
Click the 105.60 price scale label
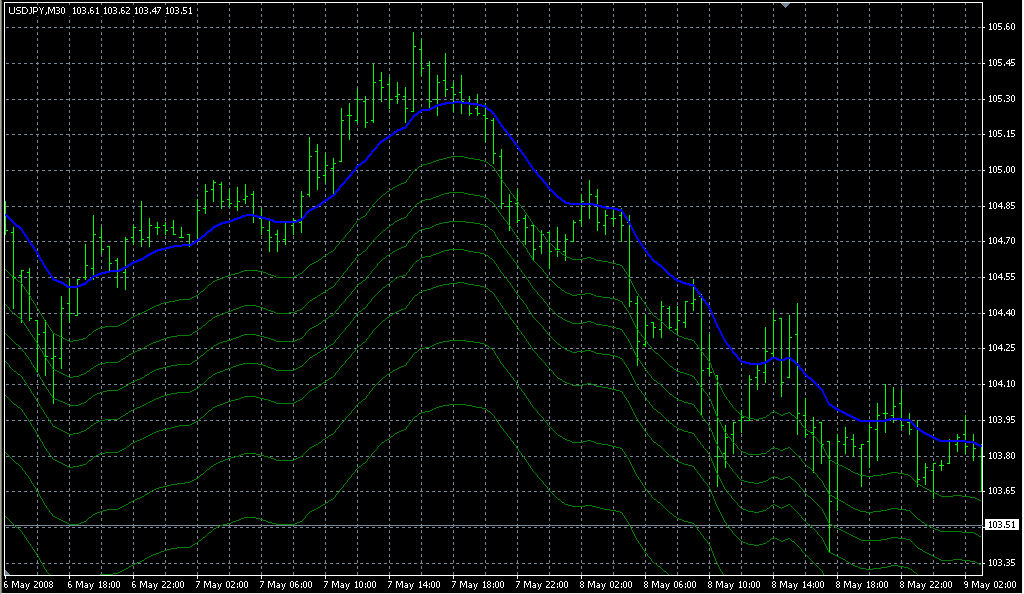[1001, 27]
